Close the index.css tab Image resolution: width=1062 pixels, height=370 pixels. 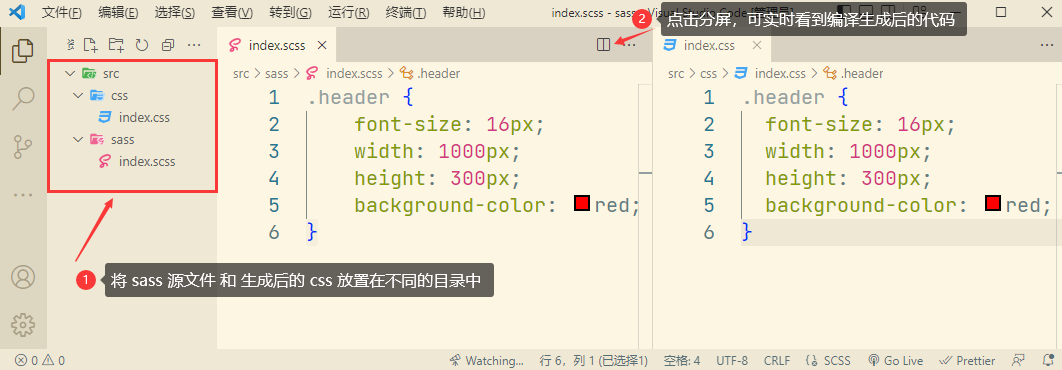click(x=757, y=45)
